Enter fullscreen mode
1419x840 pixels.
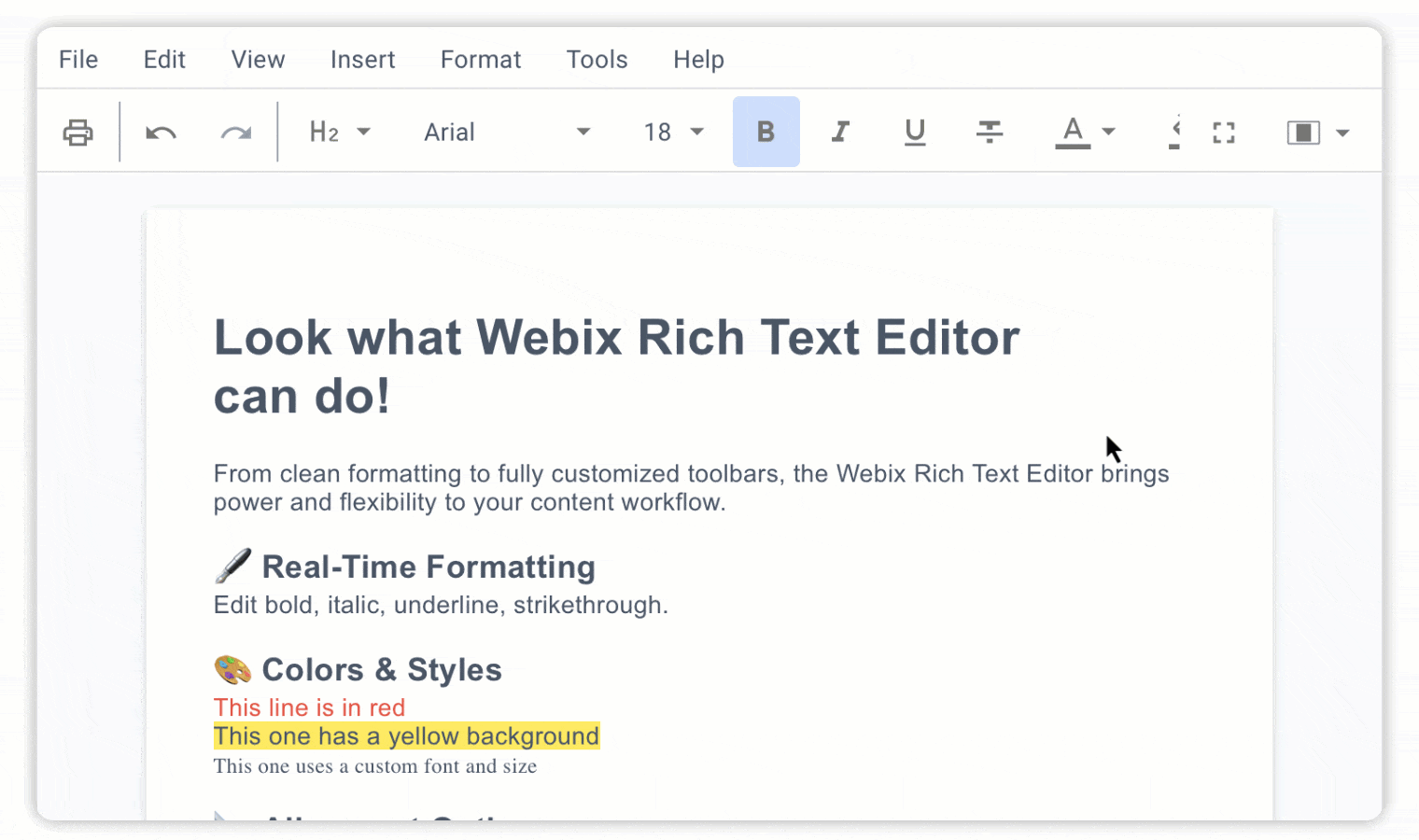pyautogui.click(x=1224, y=133)
